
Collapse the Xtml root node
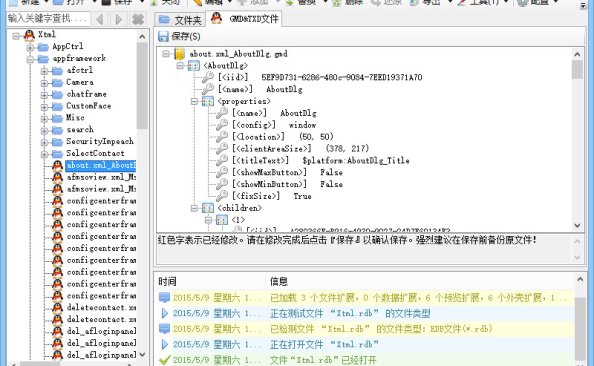[x=16, y=36]
